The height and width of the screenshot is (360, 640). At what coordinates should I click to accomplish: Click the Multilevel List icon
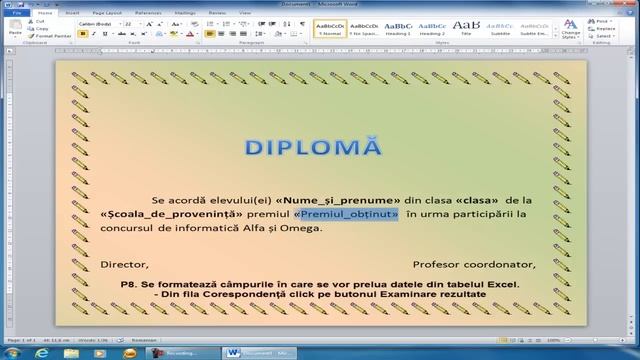click(244, 24)
